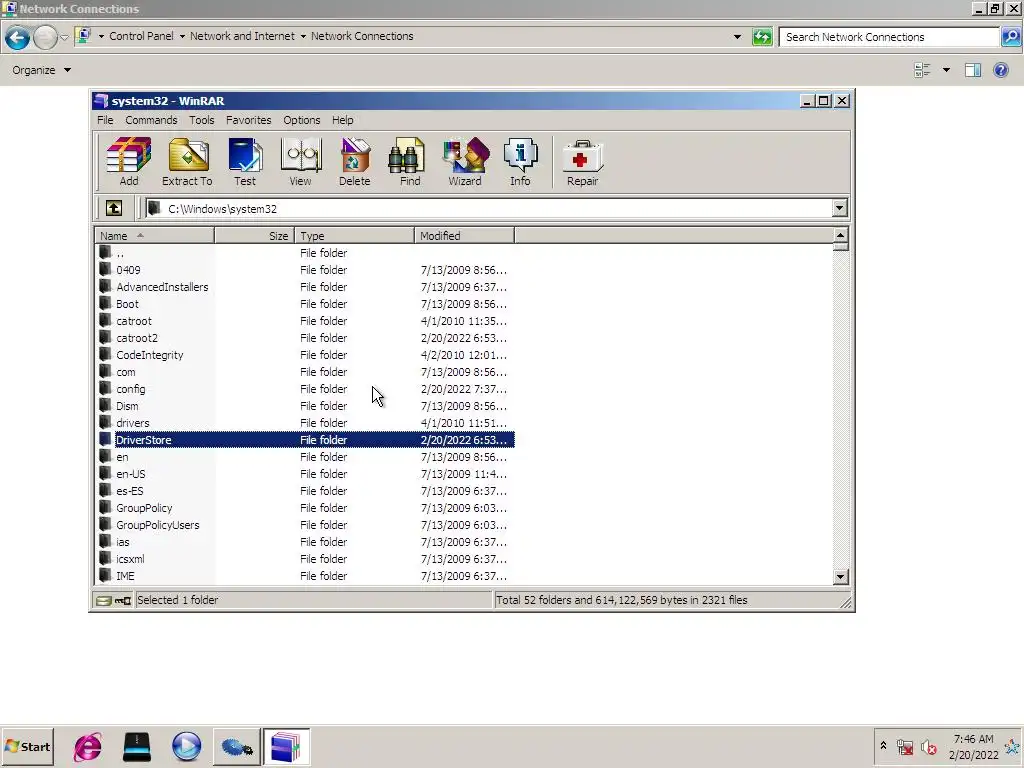Select the AdvancedInstallers folder
This screenshot has height=768, width=1024.
(x=305, y=287)
